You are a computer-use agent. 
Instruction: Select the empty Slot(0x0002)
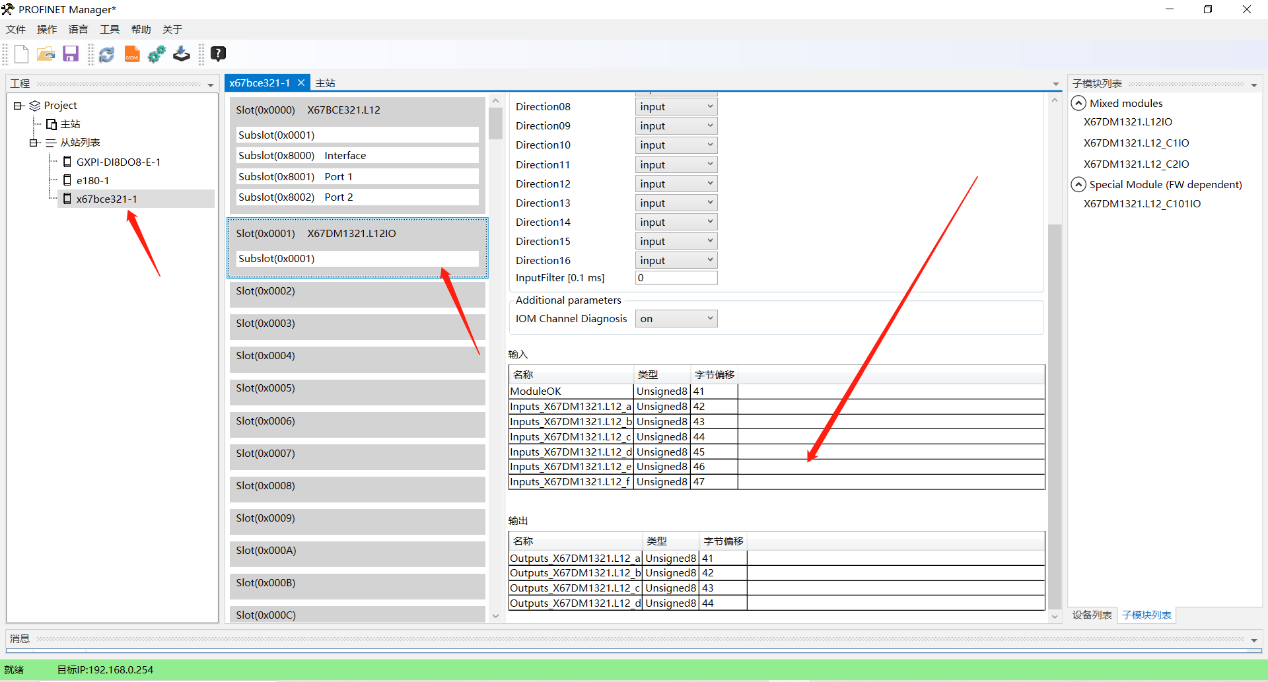pos(357,294)
